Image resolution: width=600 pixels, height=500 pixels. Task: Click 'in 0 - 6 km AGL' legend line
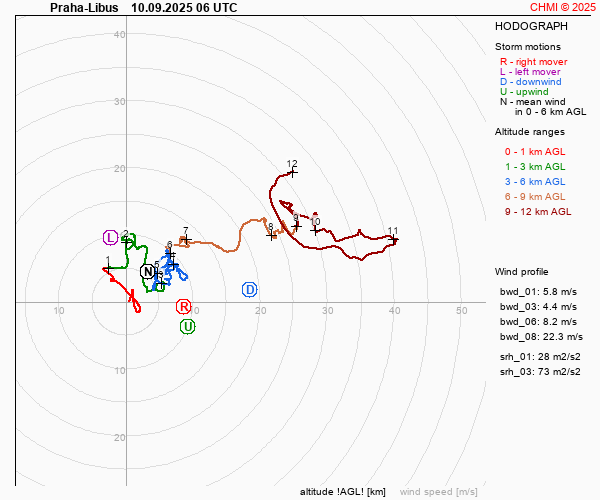point(550,111)
